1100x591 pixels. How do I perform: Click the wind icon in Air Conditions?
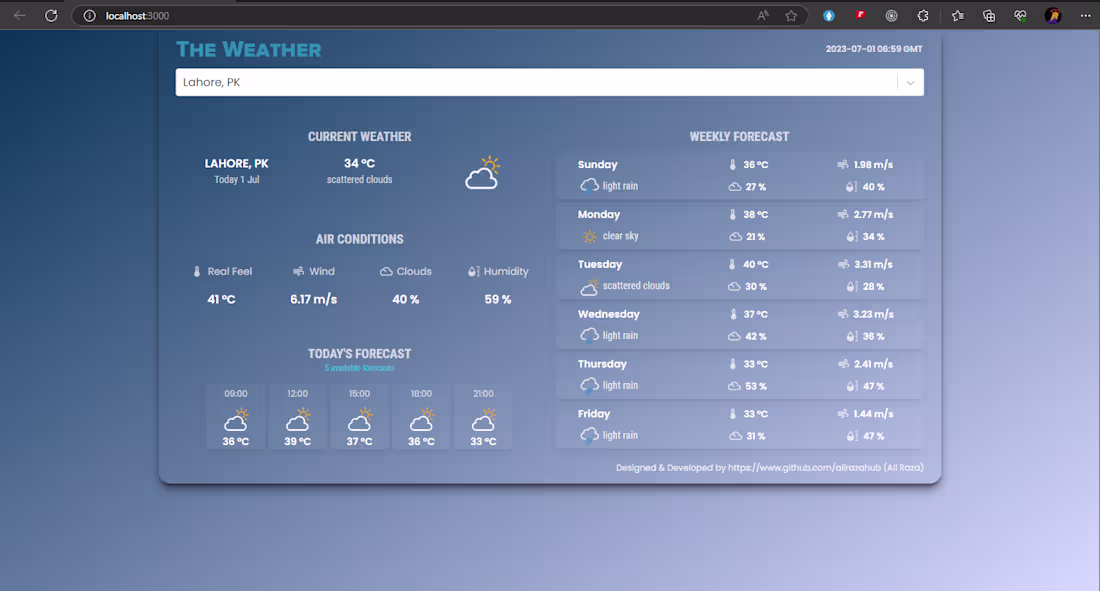pos(297,271)
